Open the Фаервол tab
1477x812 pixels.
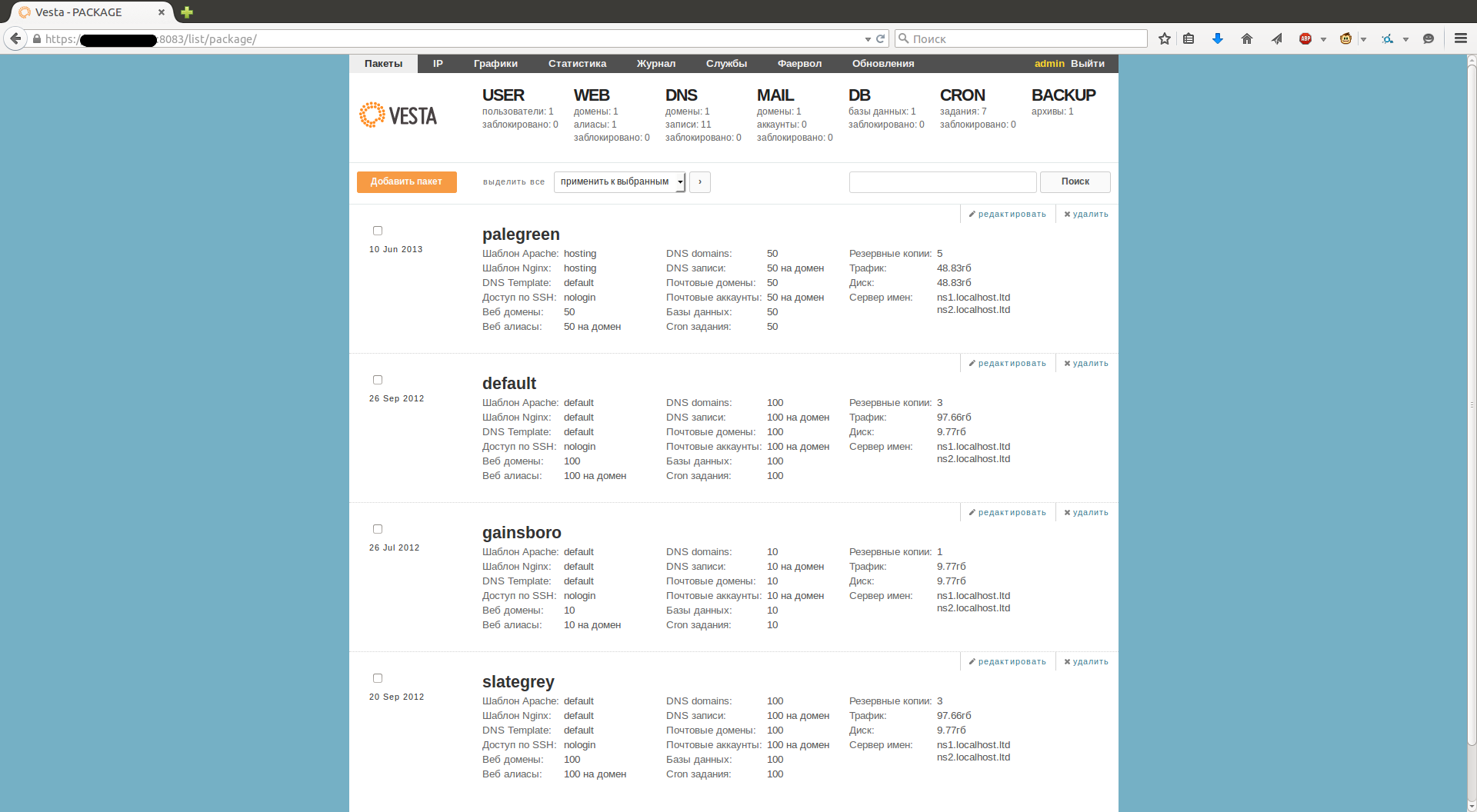[799, 64]
